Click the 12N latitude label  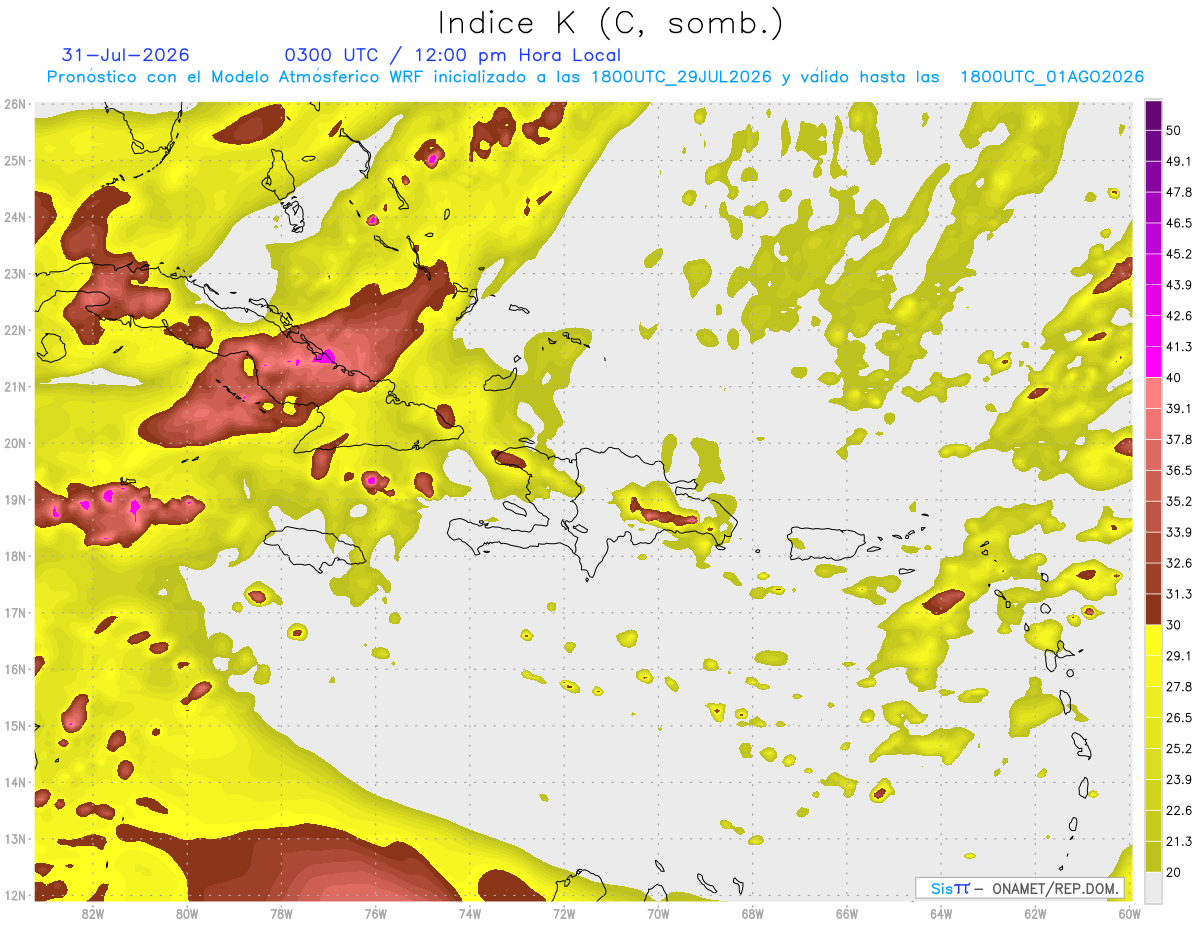click(x=15, y=895)
